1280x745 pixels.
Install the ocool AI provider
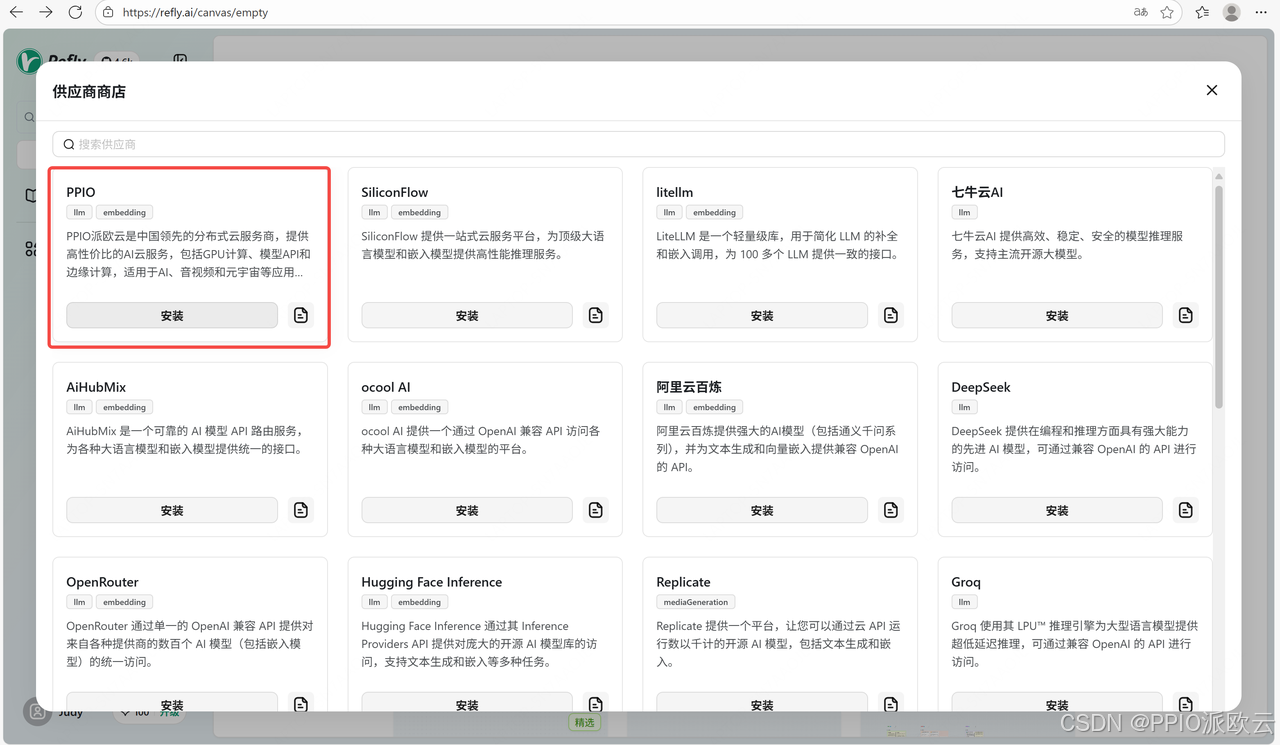(467, 510)
